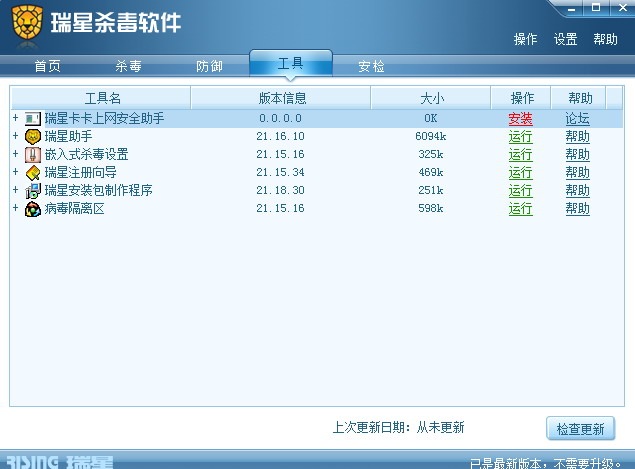Select the 病毒隔离区 name text
The width and height of the screenshot is (635, 469).
[75, 209]
